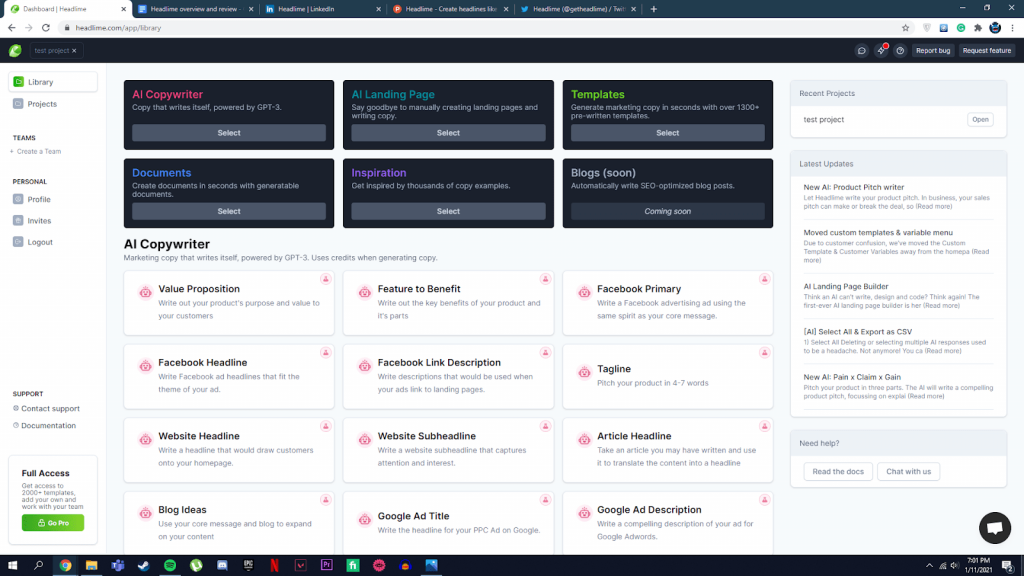Open the Documentation link in Support
Image resolution: width=1024 pixels, height=576 pixels.
44,426
